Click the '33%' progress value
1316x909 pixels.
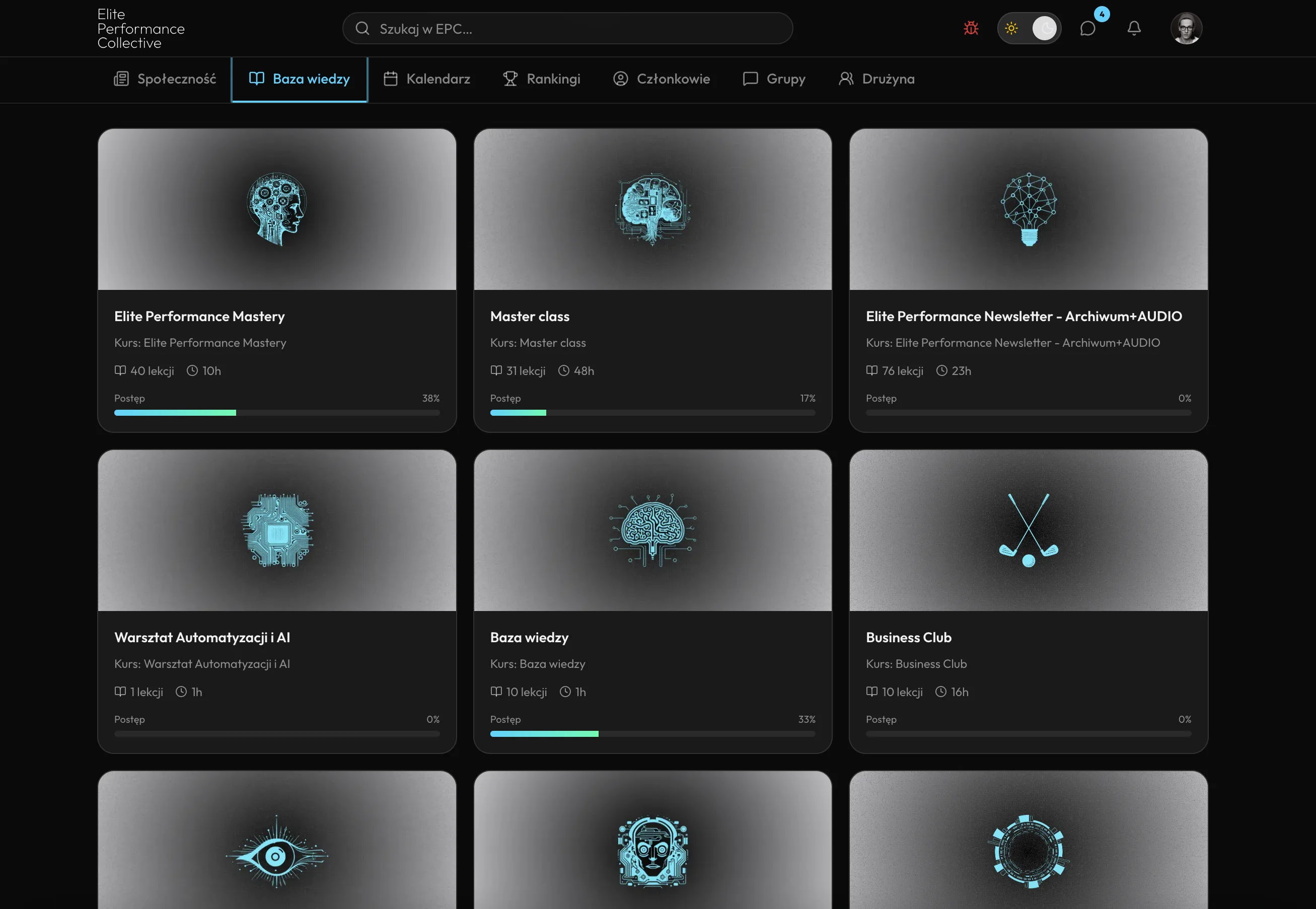coord(807,719)
